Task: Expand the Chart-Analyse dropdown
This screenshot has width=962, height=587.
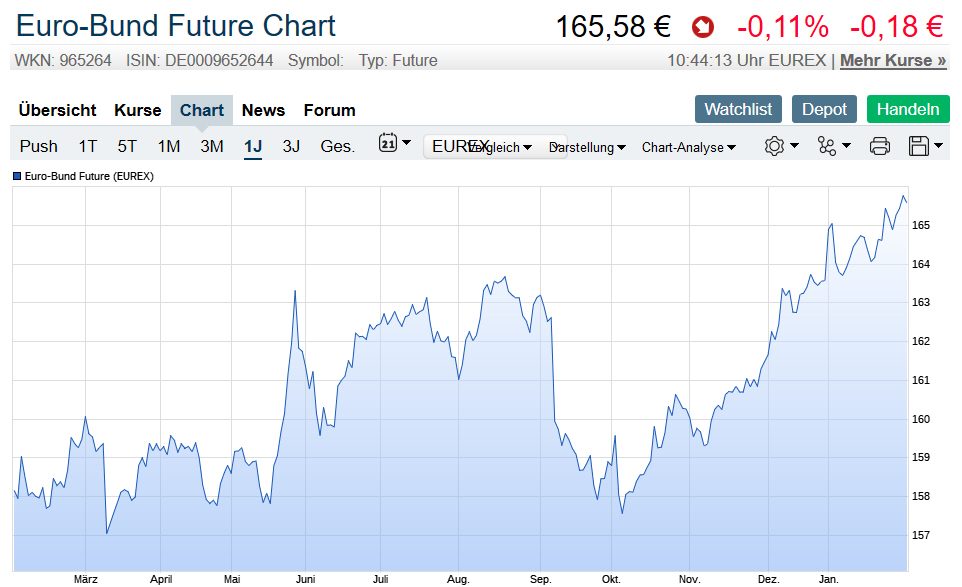Action: pyautogui.click(x=688, y=147)
